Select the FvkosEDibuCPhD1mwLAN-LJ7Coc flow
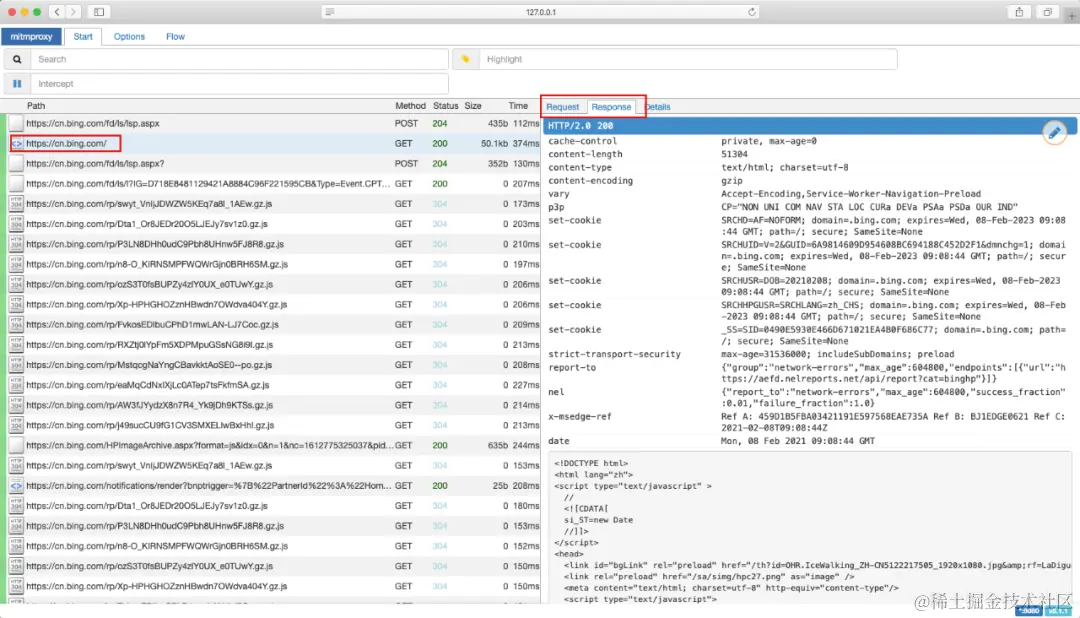 (274, 325)
